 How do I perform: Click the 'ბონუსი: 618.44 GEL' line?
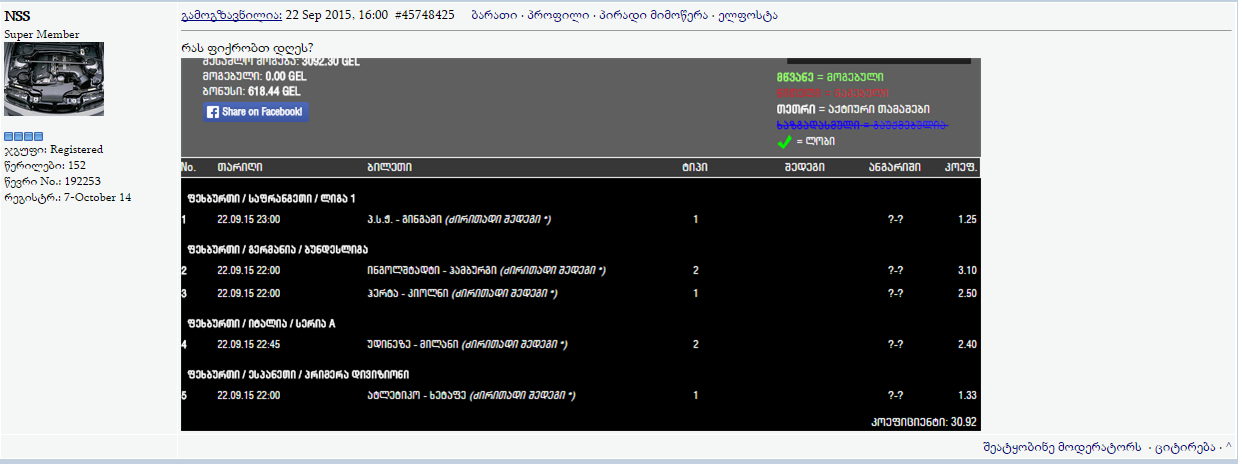251,91
